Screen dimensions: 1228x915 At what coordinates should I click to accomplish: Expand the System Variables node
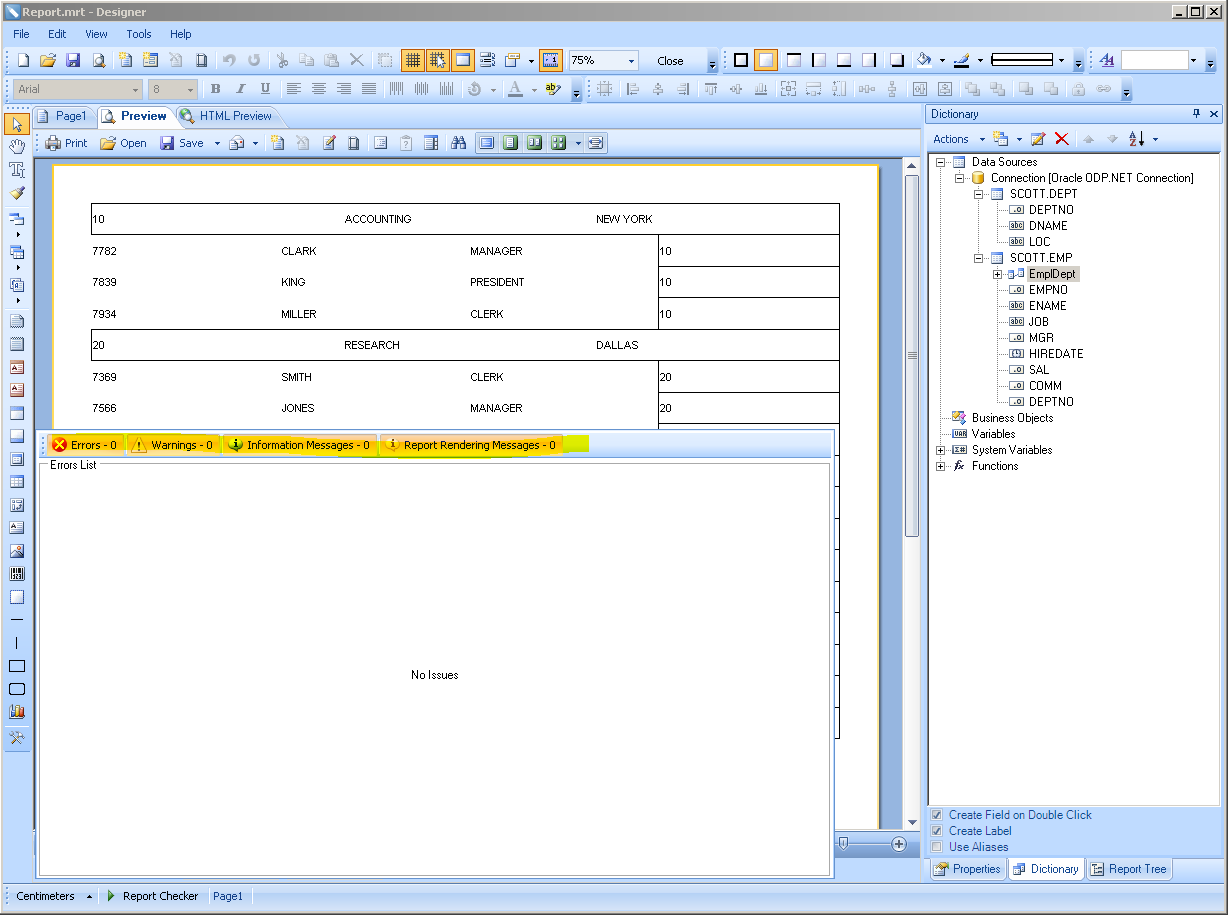tap(941, 450)
